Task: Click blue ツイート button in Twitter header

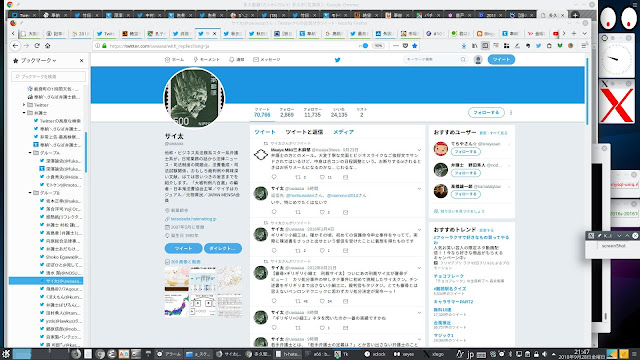Action: pos(501,60)
